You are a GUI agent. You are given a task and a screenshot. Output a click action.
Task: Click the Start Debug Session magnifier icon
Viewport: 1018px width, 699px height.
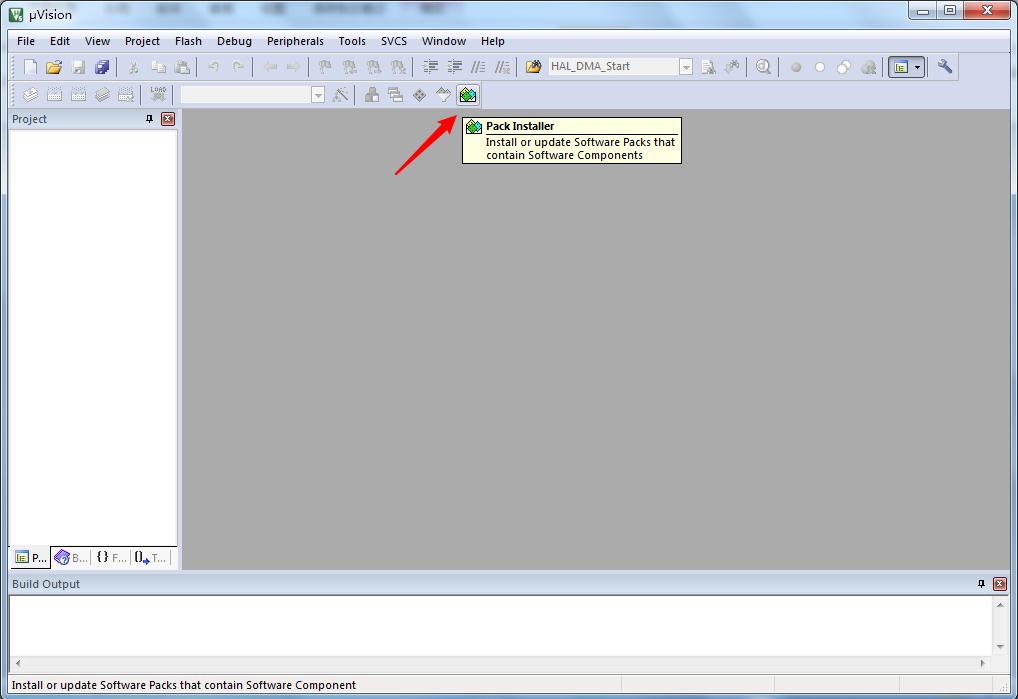coord(763,67)
